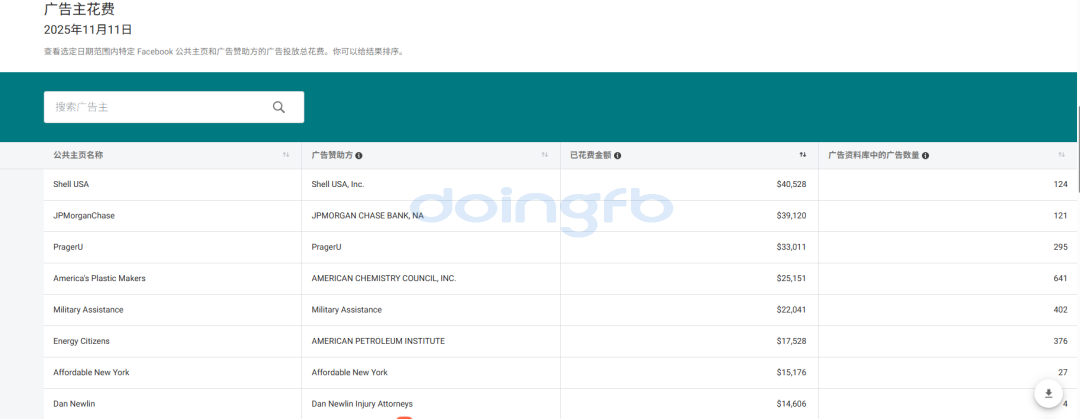This screenshot has width=1080, height=419.
Task: Click the 公共主页名称 column header
Action: click(78, 155)
